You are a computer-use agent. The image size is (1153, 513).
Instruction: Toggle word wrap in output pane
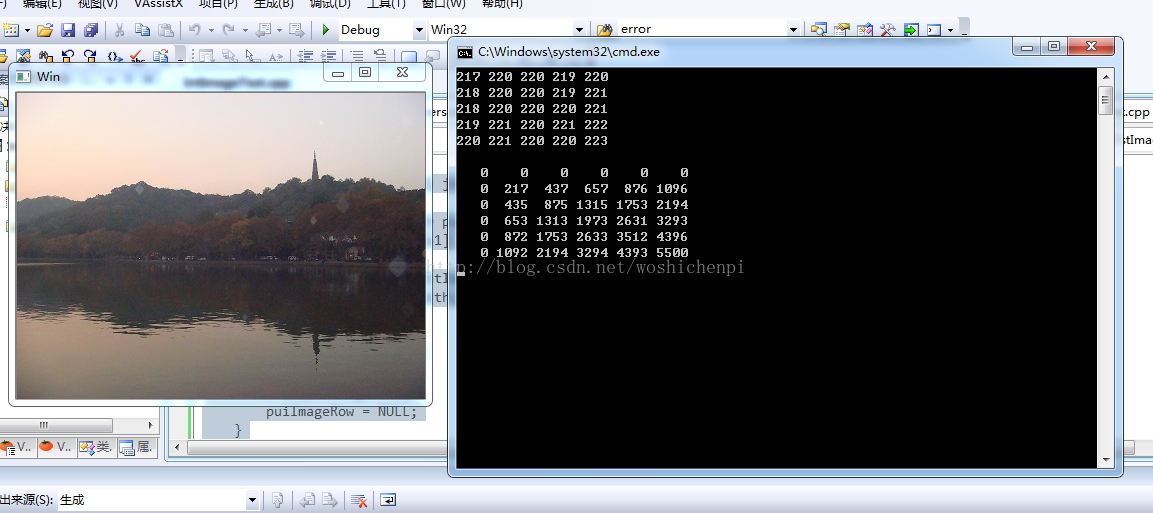(388, 501)
